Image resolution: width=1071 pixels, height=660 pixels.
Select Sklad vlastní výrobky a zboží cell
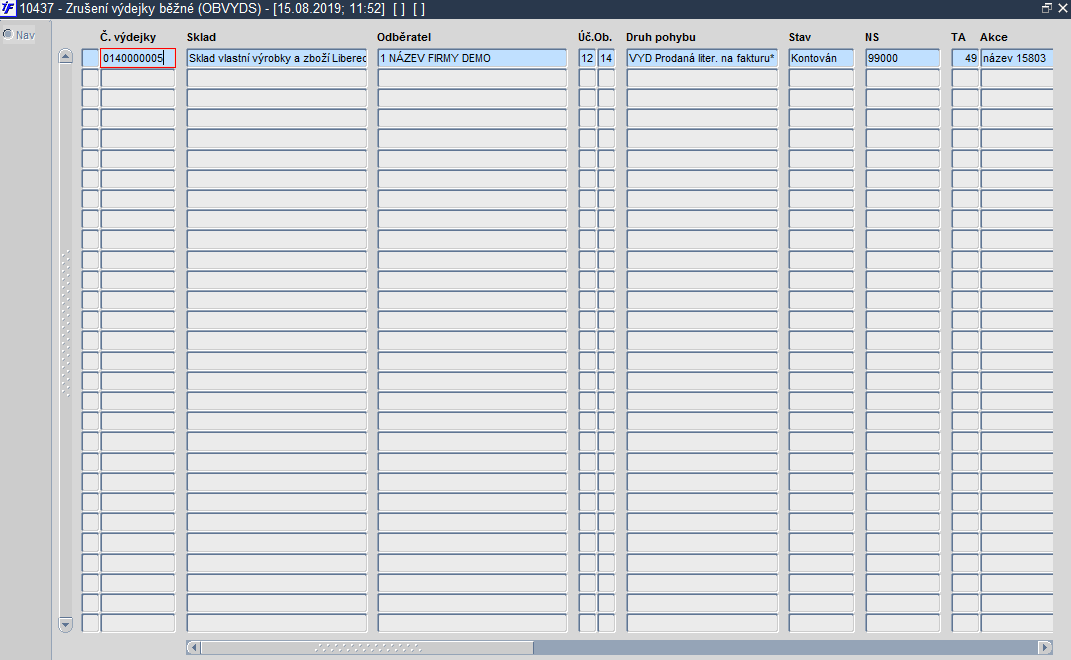pos(277,58)
